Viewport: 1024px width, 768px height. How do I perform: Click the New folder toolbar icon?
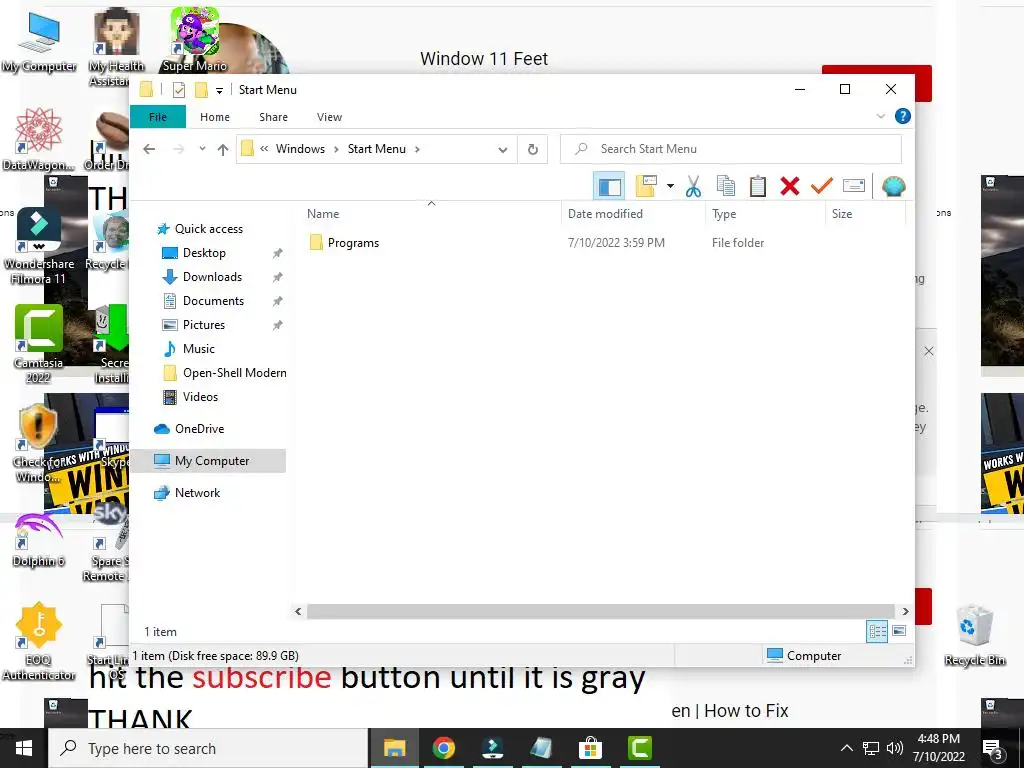pyautogui.click(x=646, y=187)
